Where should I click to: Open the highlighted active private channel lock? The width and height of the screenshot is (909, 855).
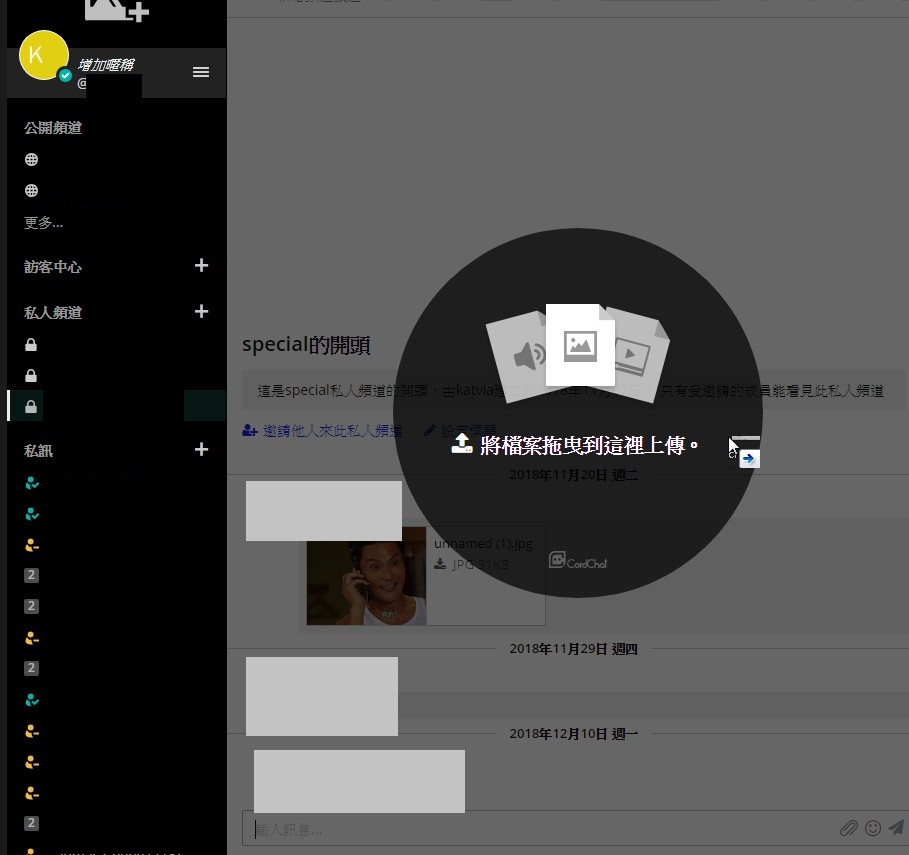click(x=31, y=406)
